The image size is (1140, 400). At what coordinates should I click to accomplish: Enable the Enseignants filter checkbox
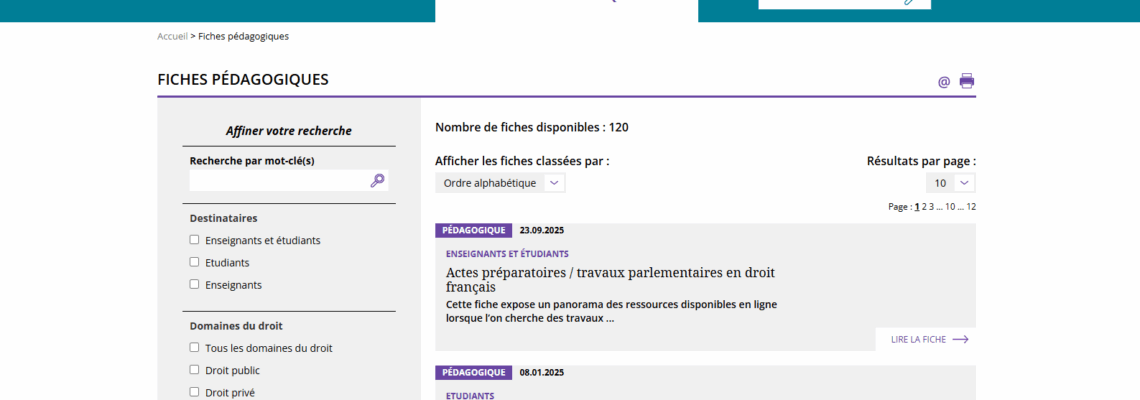coord(195,284)
